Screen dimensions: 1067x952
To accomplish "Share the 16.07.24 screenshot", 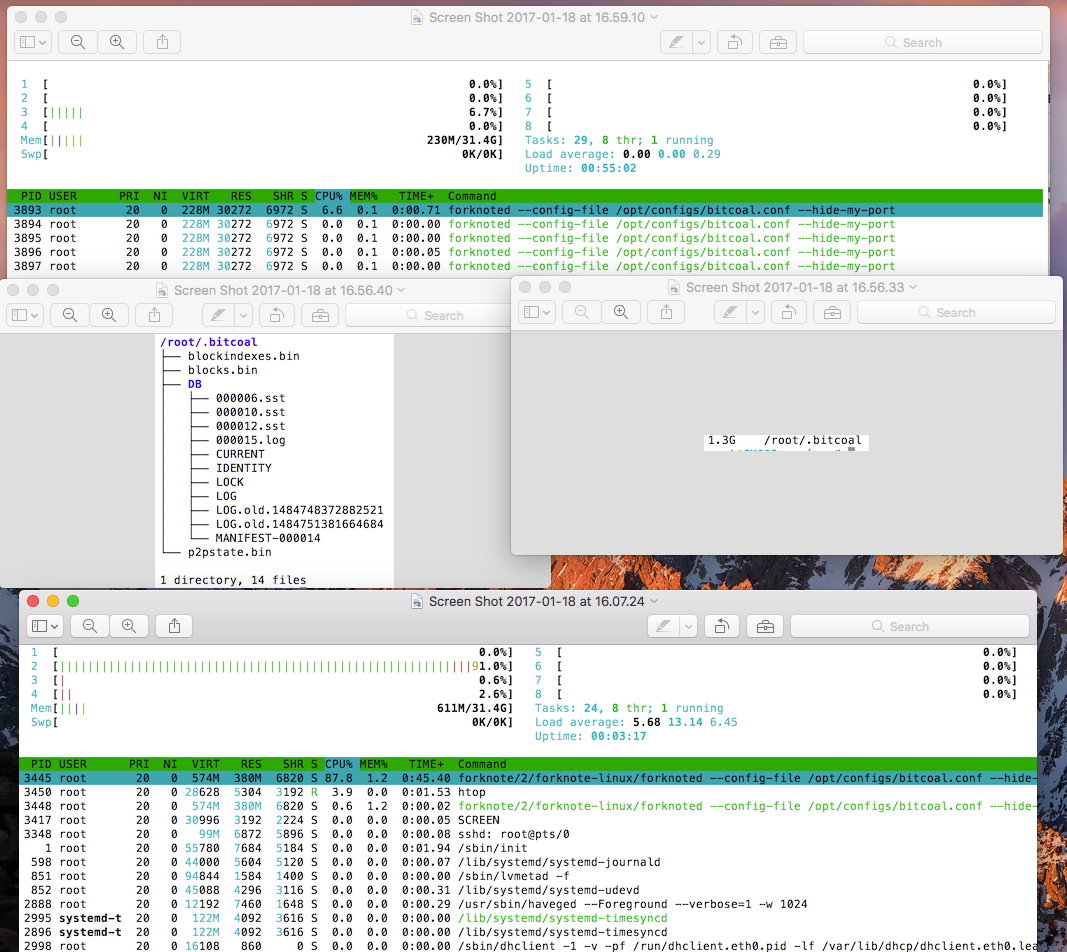I will tap(174, 626).
